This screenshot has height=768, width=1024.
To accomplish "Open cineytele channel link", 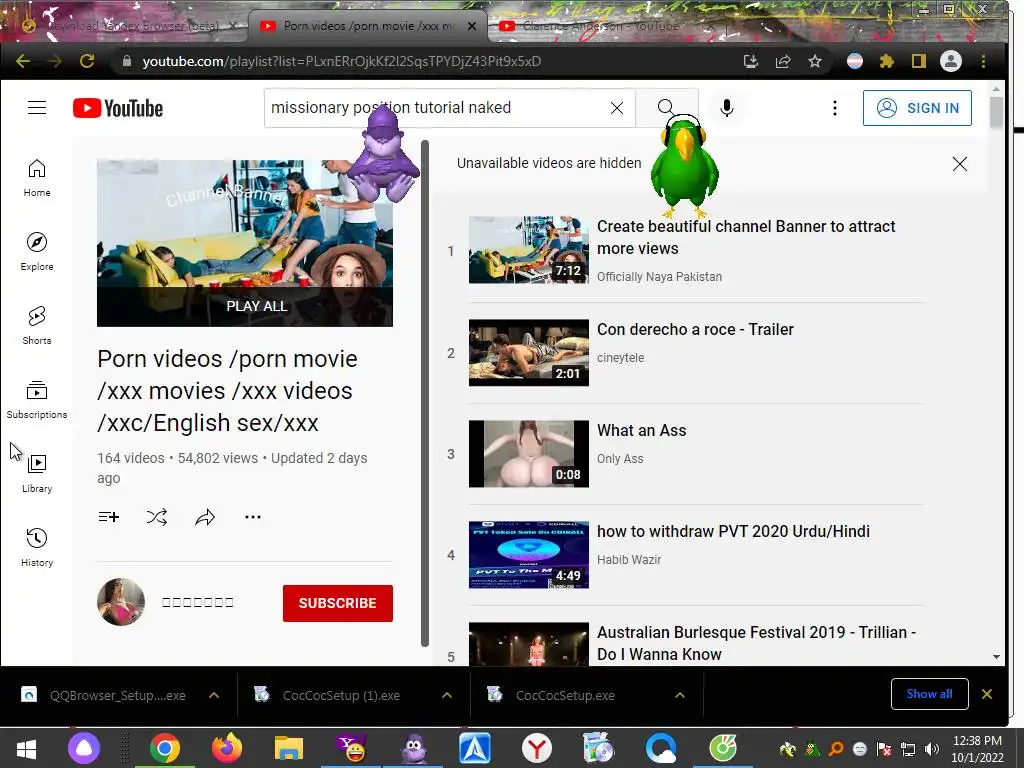I will (620, 358).
